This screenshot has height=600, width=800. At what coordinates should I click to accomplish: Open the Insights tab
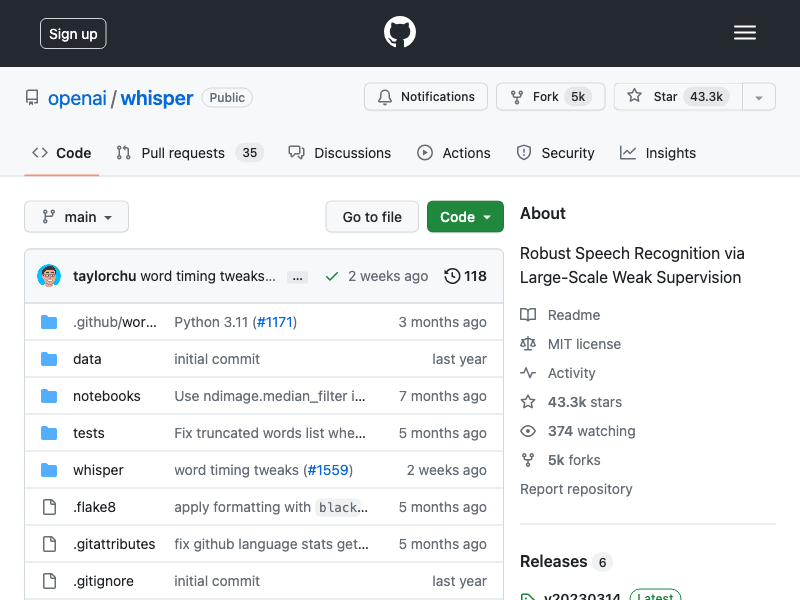[x=658, y=153]
